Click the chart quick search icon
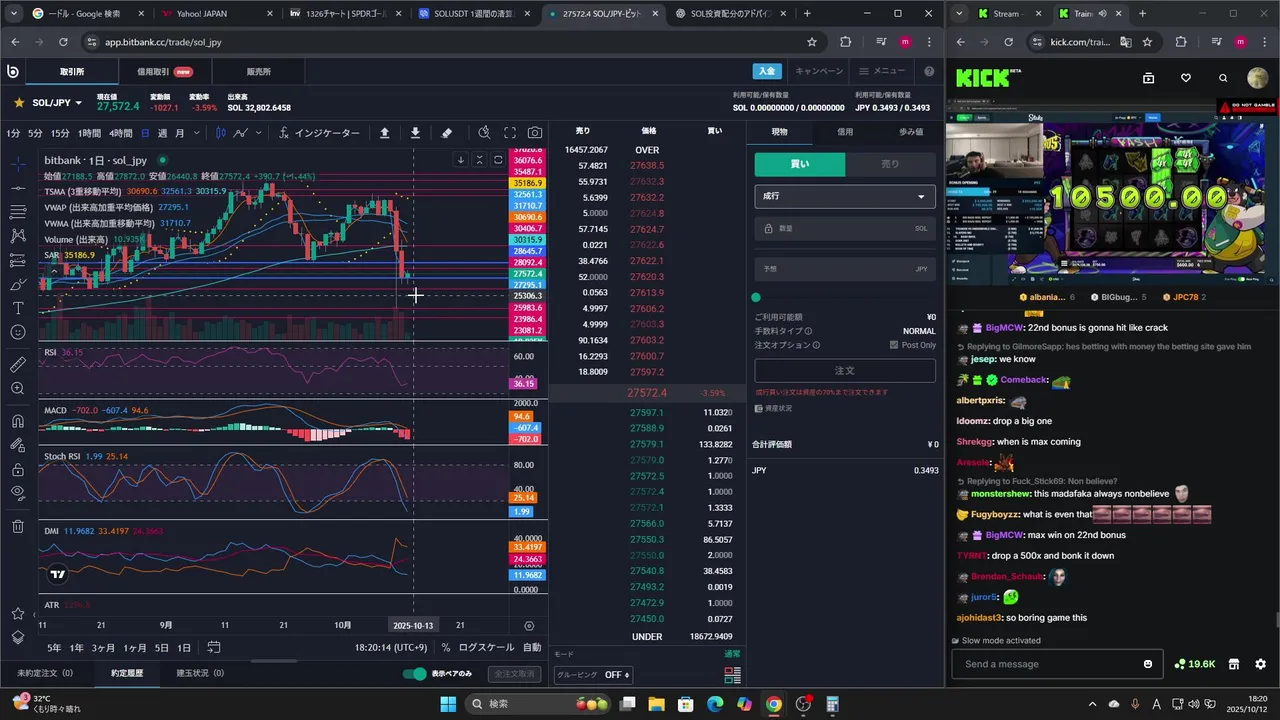The image size is (1280, 720). [x=484, y=133]
